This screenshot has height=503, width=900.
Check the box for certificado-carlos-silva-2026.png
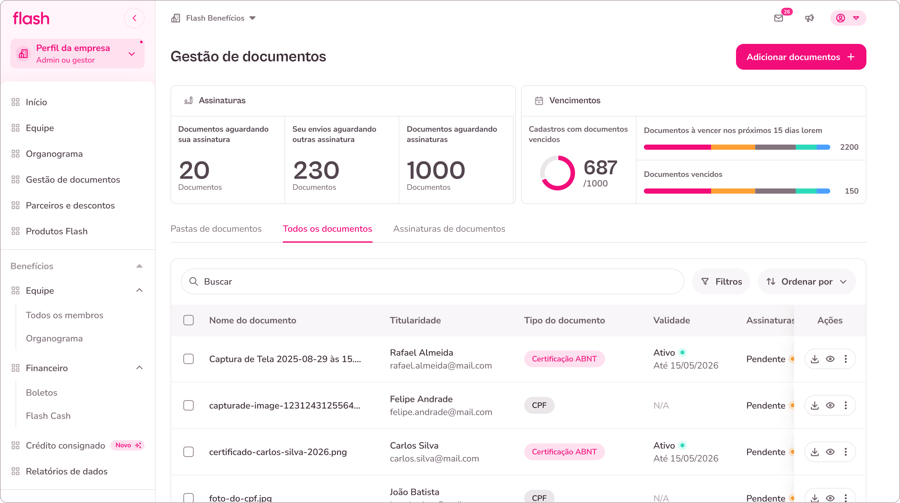coord(188,452)
